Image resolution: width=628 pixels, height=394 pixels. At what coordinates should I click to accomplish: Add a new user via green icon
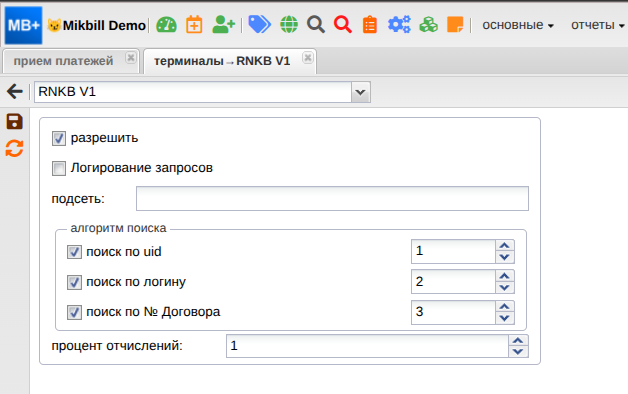pyautogui.click(x=223, y=25)
